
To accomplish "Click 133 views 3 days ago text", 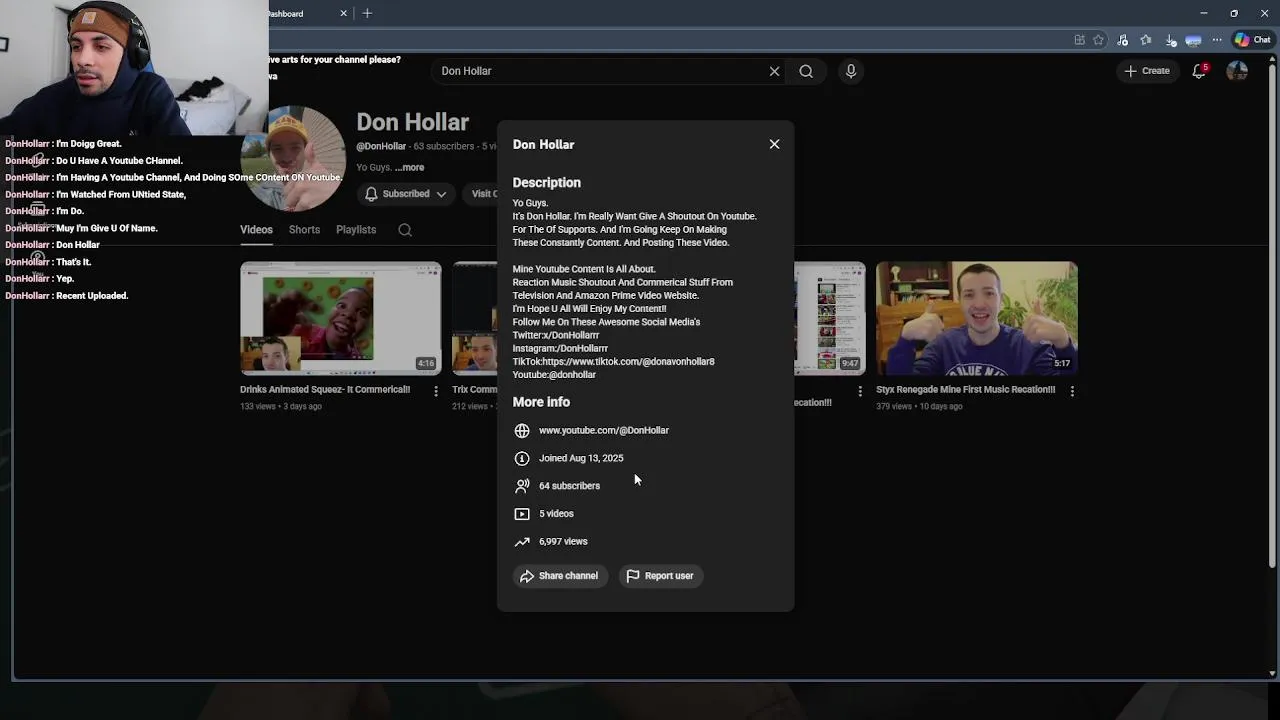I will (x=281, y=407).
